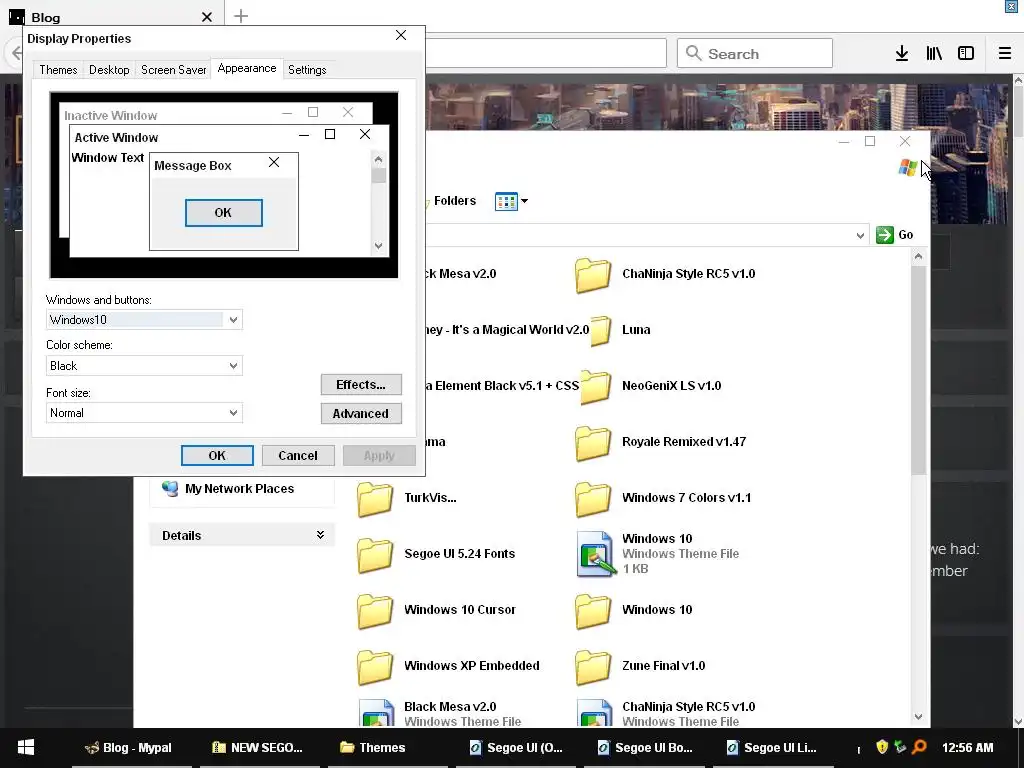Click the Folders toolbar button
The image size is (1024, 768).
[x=450, y=201]
